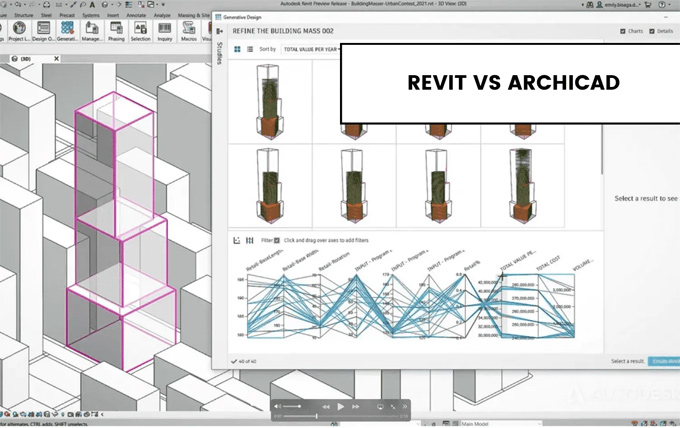Select the third design thumbnail in second row
680x428 pixels.
[438, 186]
